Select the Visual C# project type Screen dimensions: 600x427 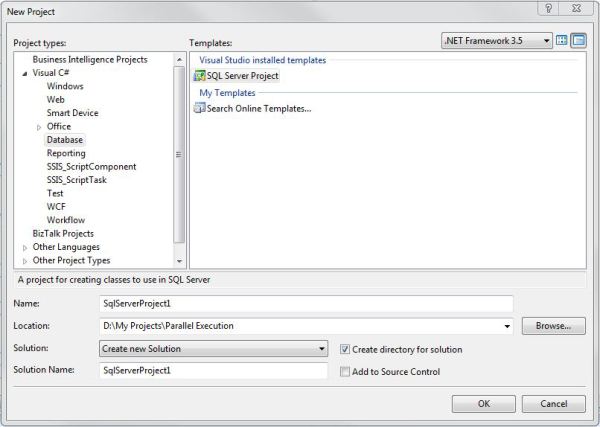pyautogui.click(x=51, y=73)
